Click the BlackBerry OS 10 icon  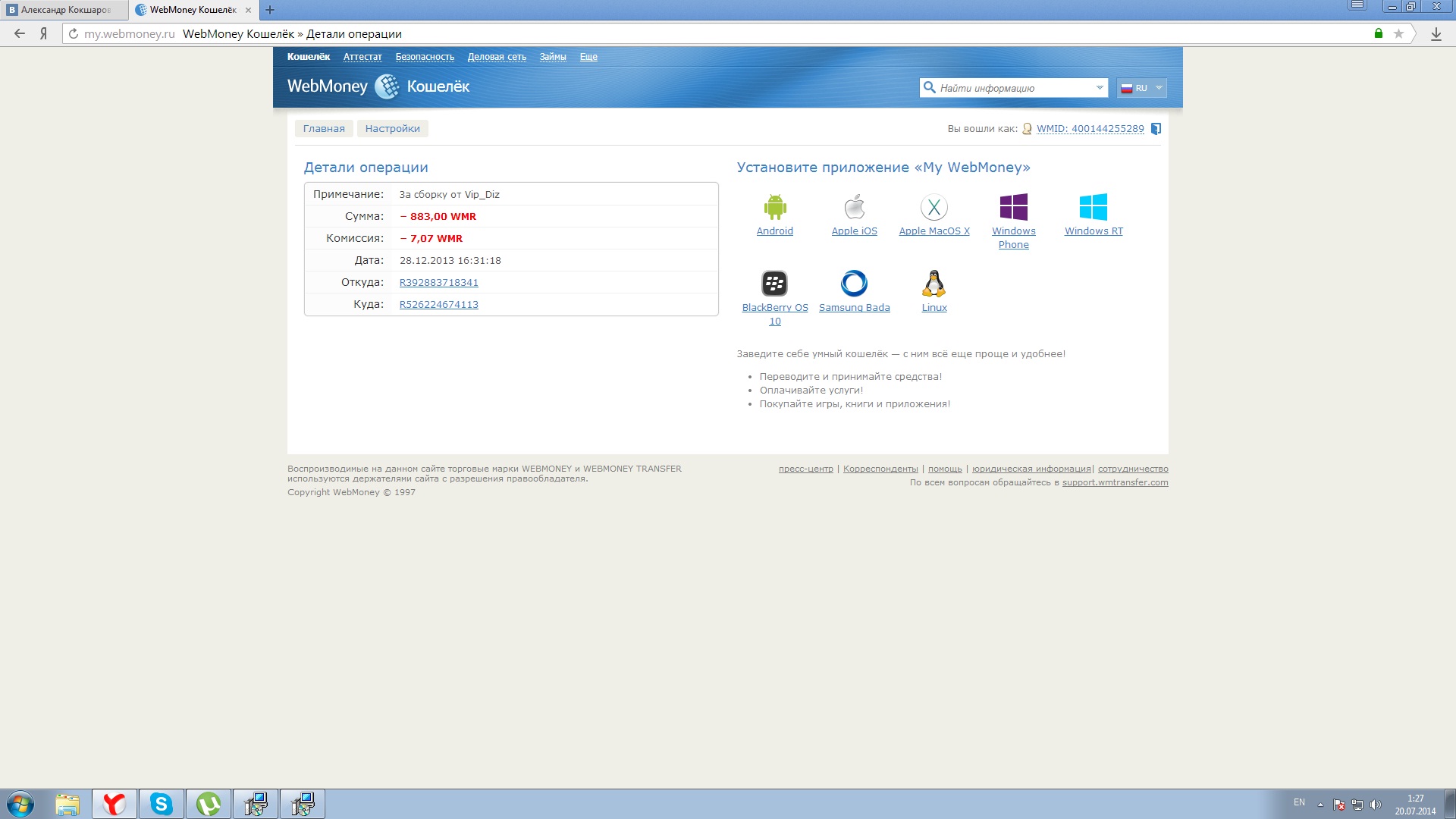(774, 284)
